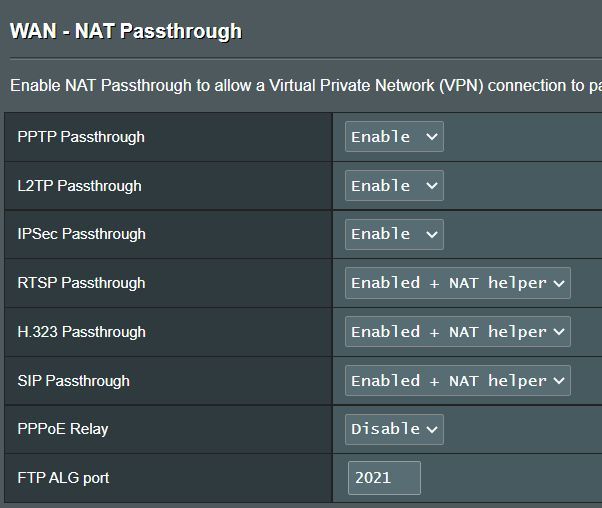Open the IPSec Passthrough selector
This screenshot has height=508, width=602.
pyautogui.click(x=394, y=234)
